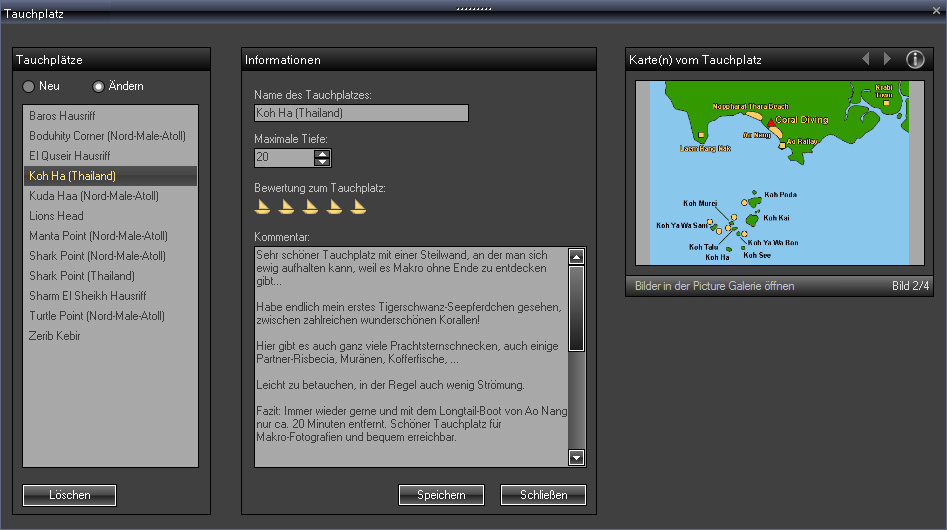Set rating to second boat icon
The image size is (947, 530).
tap(287, 207)
